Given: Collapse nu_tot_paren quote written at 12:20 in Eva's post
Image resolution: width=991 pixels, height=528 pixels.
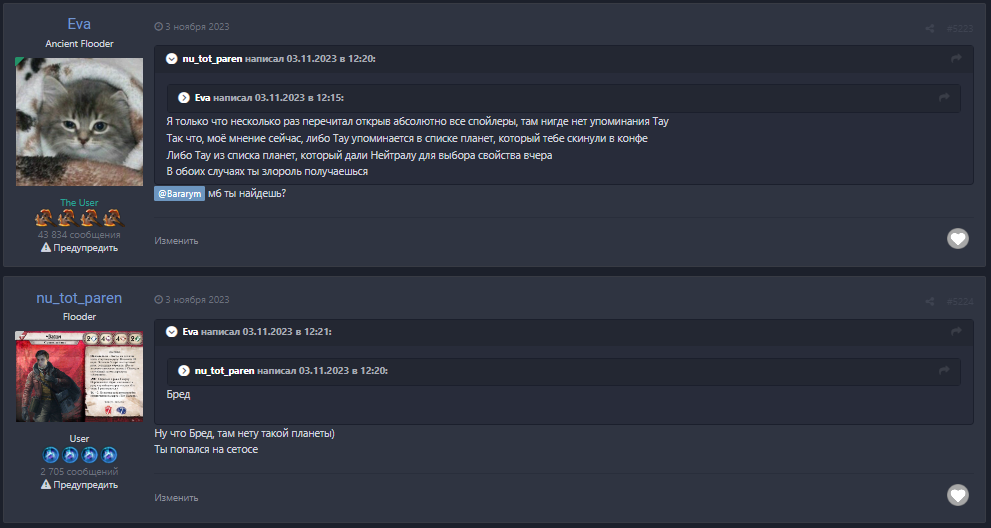Looking at the screenshot, I should 172,60.
